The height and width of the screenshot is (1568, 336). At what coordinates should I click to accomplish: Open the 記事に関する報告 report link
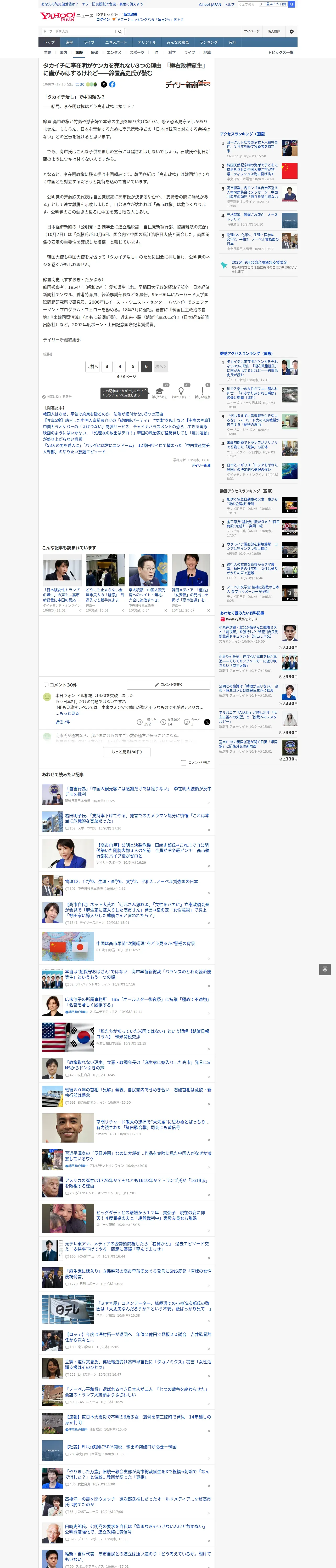tap(57, 397)
